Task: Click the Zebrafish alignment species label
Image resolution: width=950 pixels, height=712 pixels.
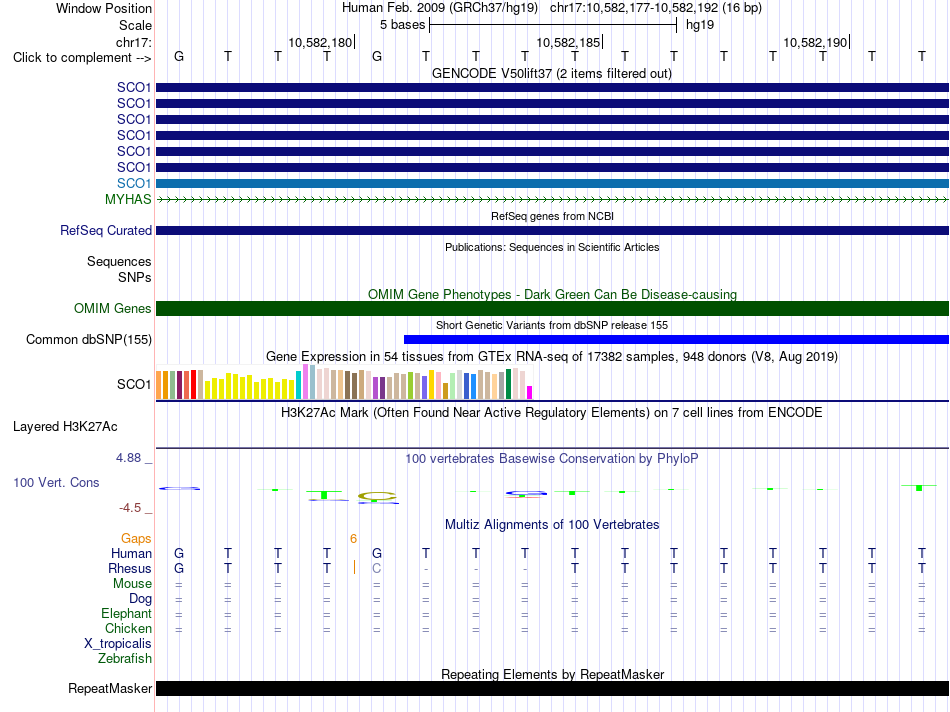Action: 125,658
